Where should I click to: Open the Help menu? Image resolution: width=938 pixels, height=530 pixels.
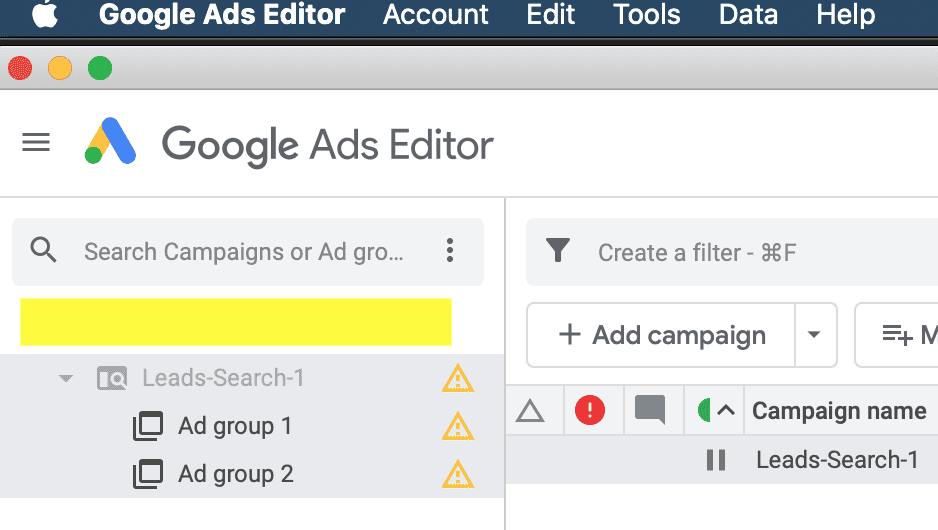[845, 14]
